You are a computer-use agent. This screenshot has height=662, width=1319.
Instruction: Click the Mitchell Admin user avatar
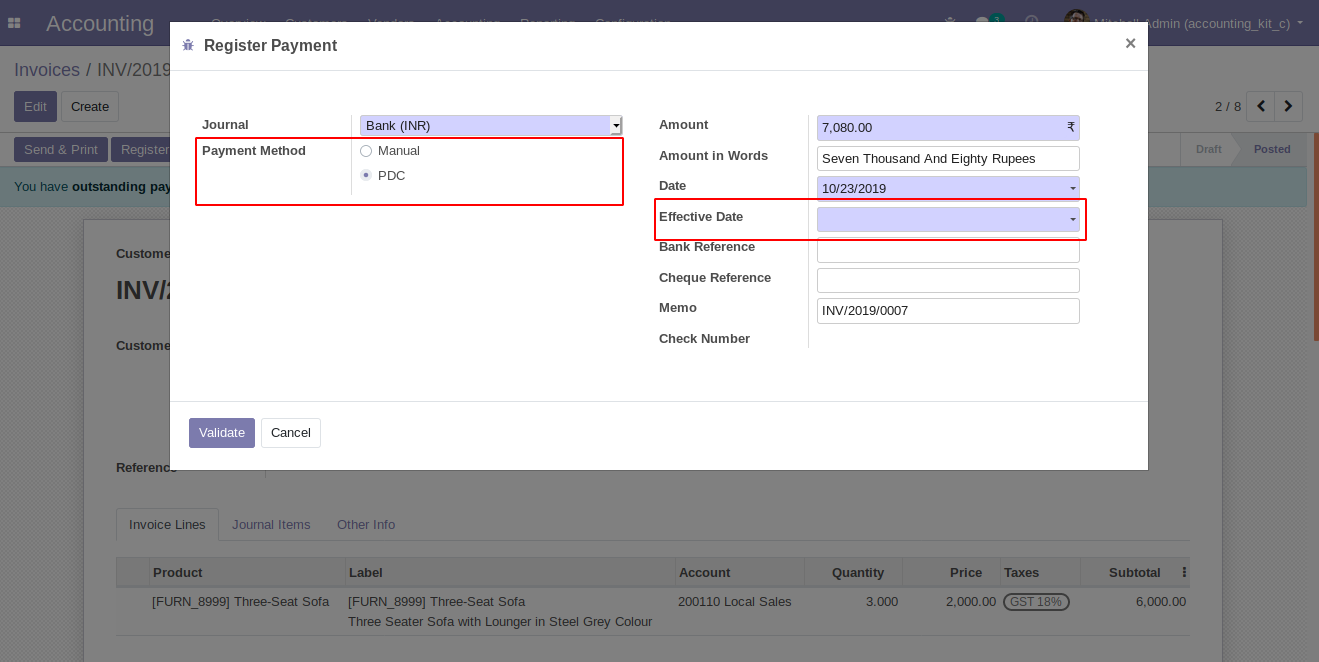1076,22
